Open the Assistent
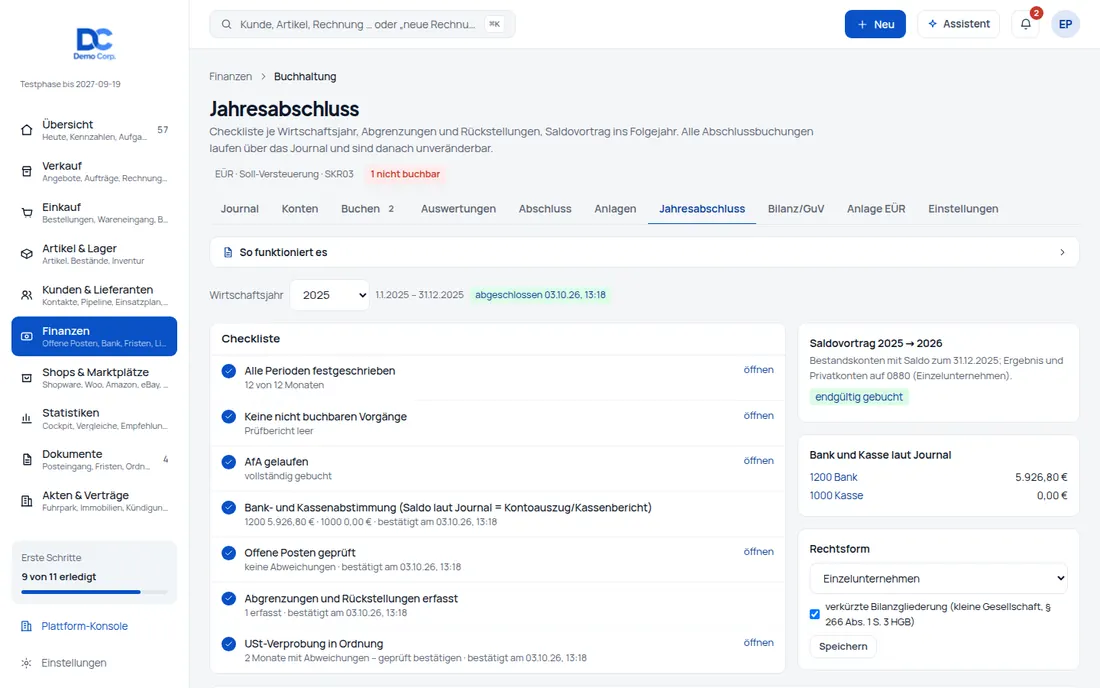Image resolution: width=1100 pixels, height=688 pixels. point(958,24)
